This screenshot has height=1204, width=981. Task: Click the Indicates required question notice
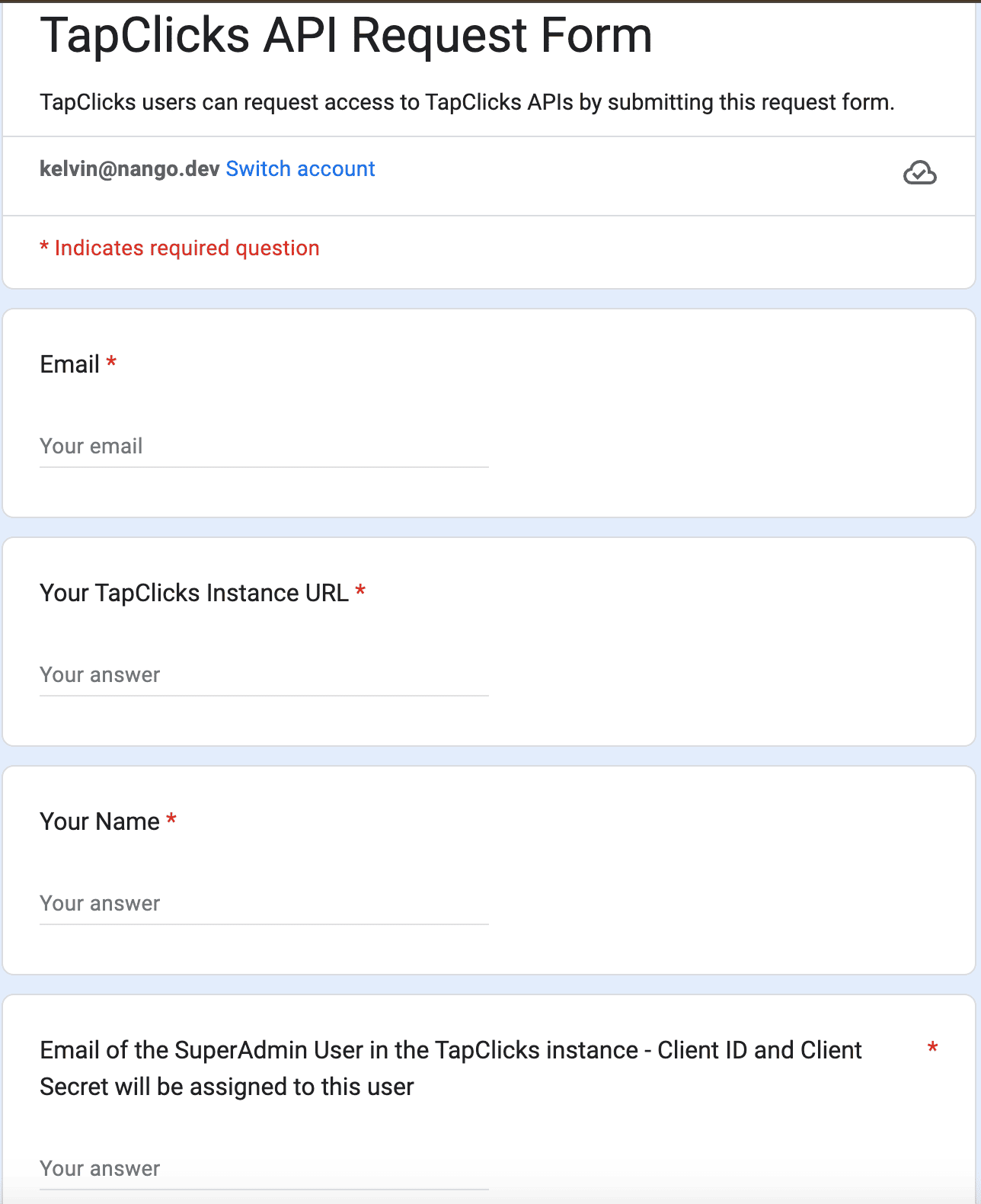pyautogui.click(x=180, y=248)
